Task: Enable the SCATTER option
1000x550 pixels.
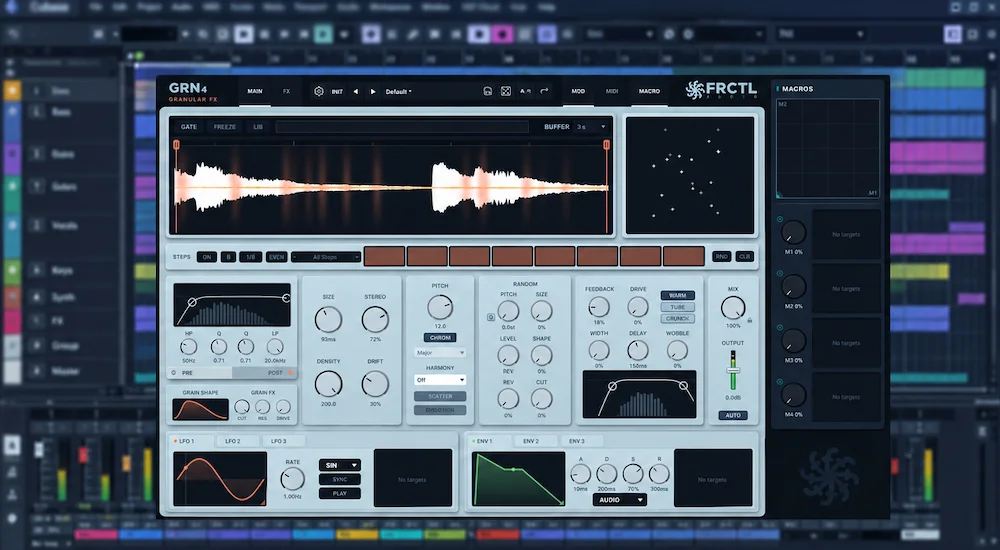Action: [x=440, y=396]
